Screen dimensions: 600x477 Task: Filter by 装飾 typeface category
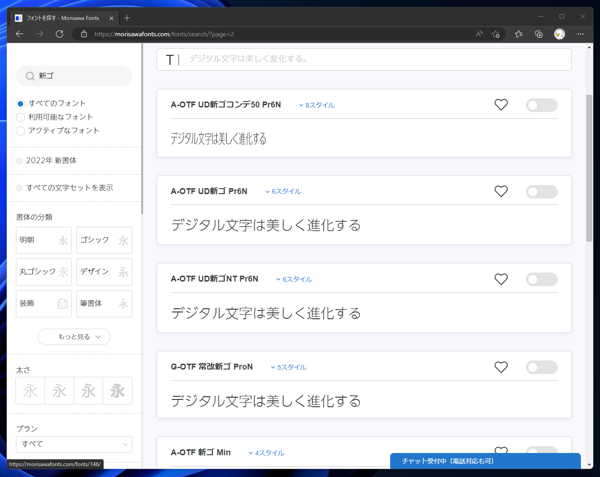pyautogui.click(x=44, y=304)
